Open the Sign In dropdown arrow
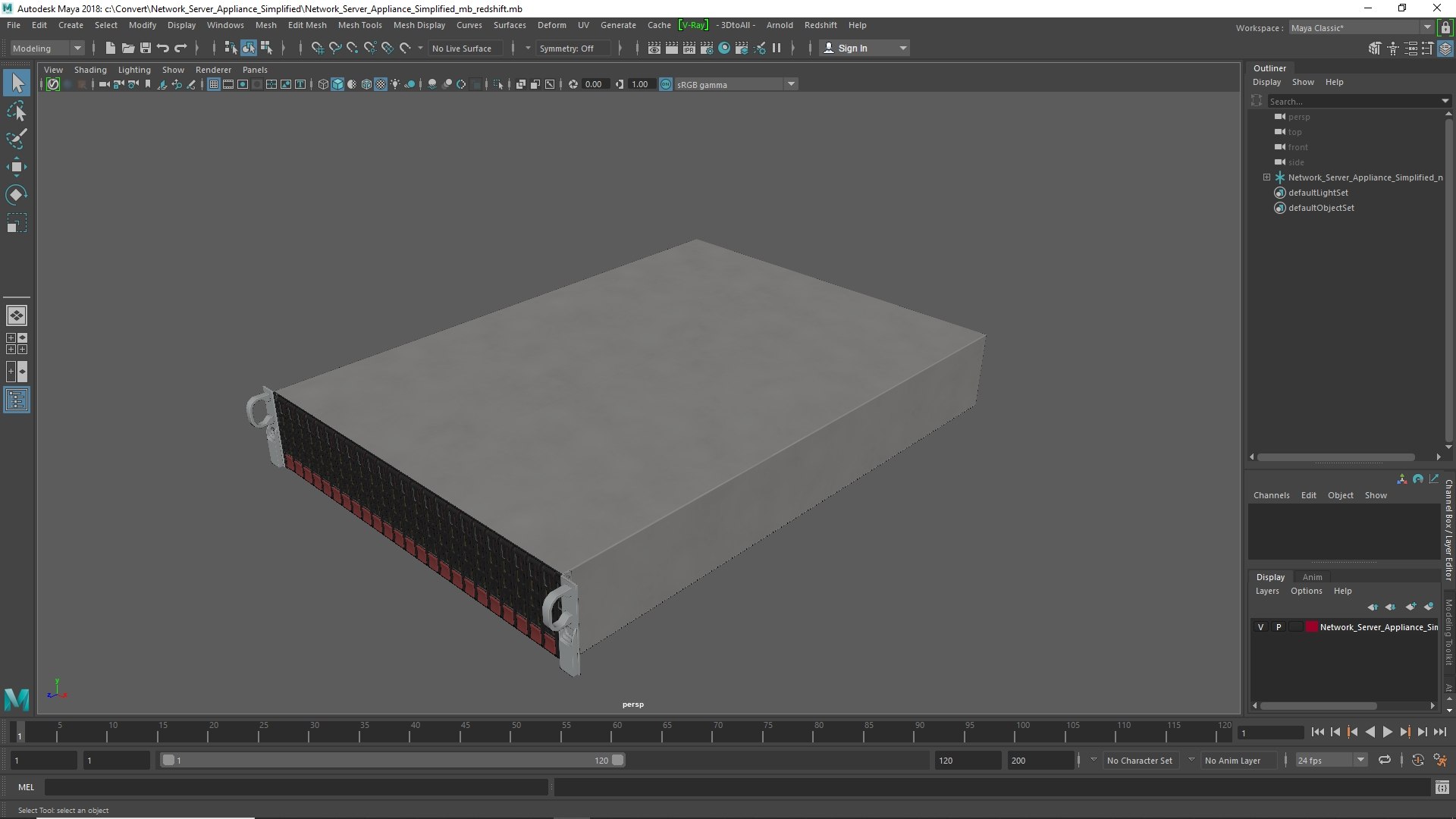Image resolution: width=1456 pixels, height=819 pixels. pos(902,48)
